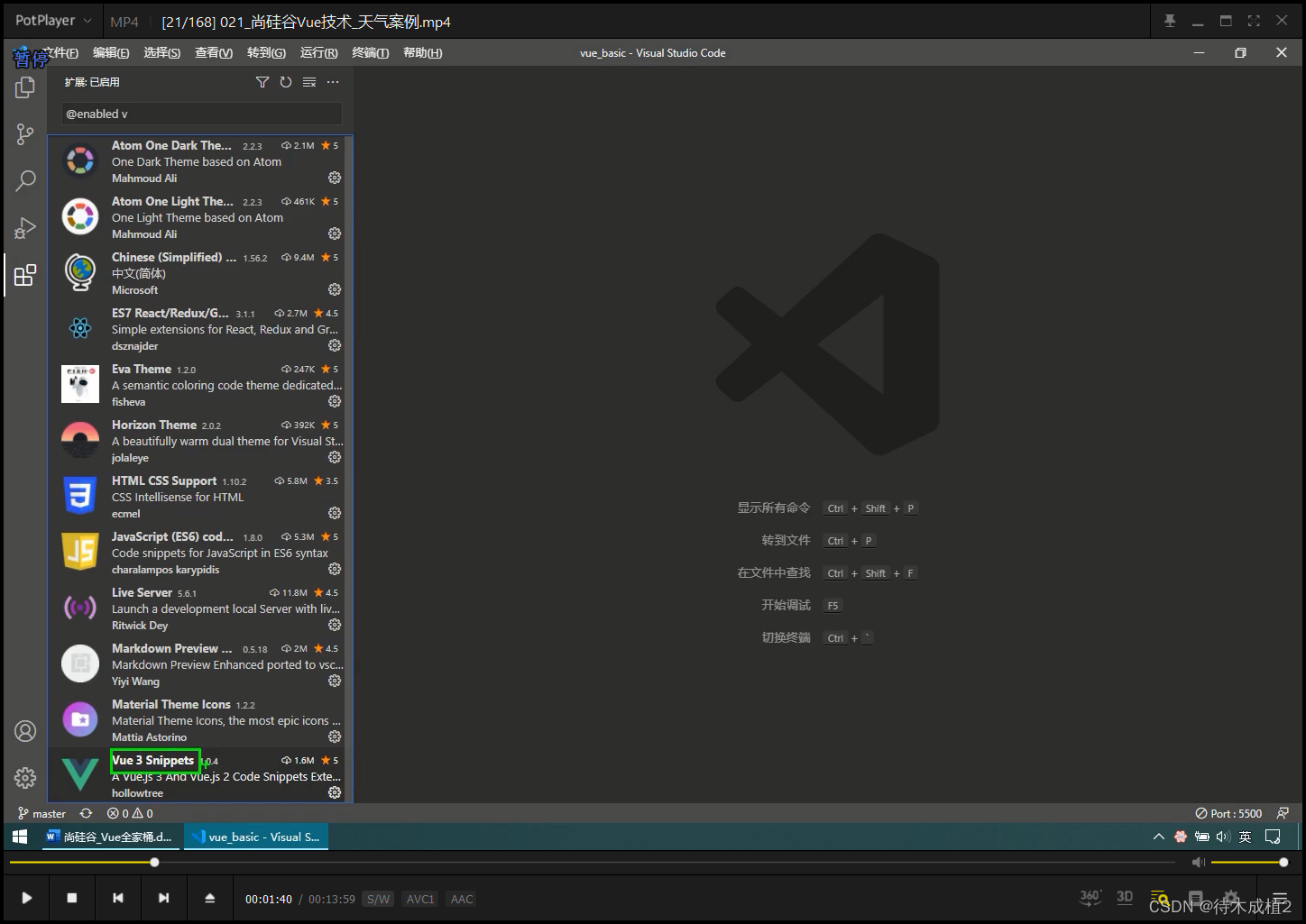This screenshot has height=924, width=1306.
Task: Select Vue 3 Snippets extension title
Action: (153, 760)
